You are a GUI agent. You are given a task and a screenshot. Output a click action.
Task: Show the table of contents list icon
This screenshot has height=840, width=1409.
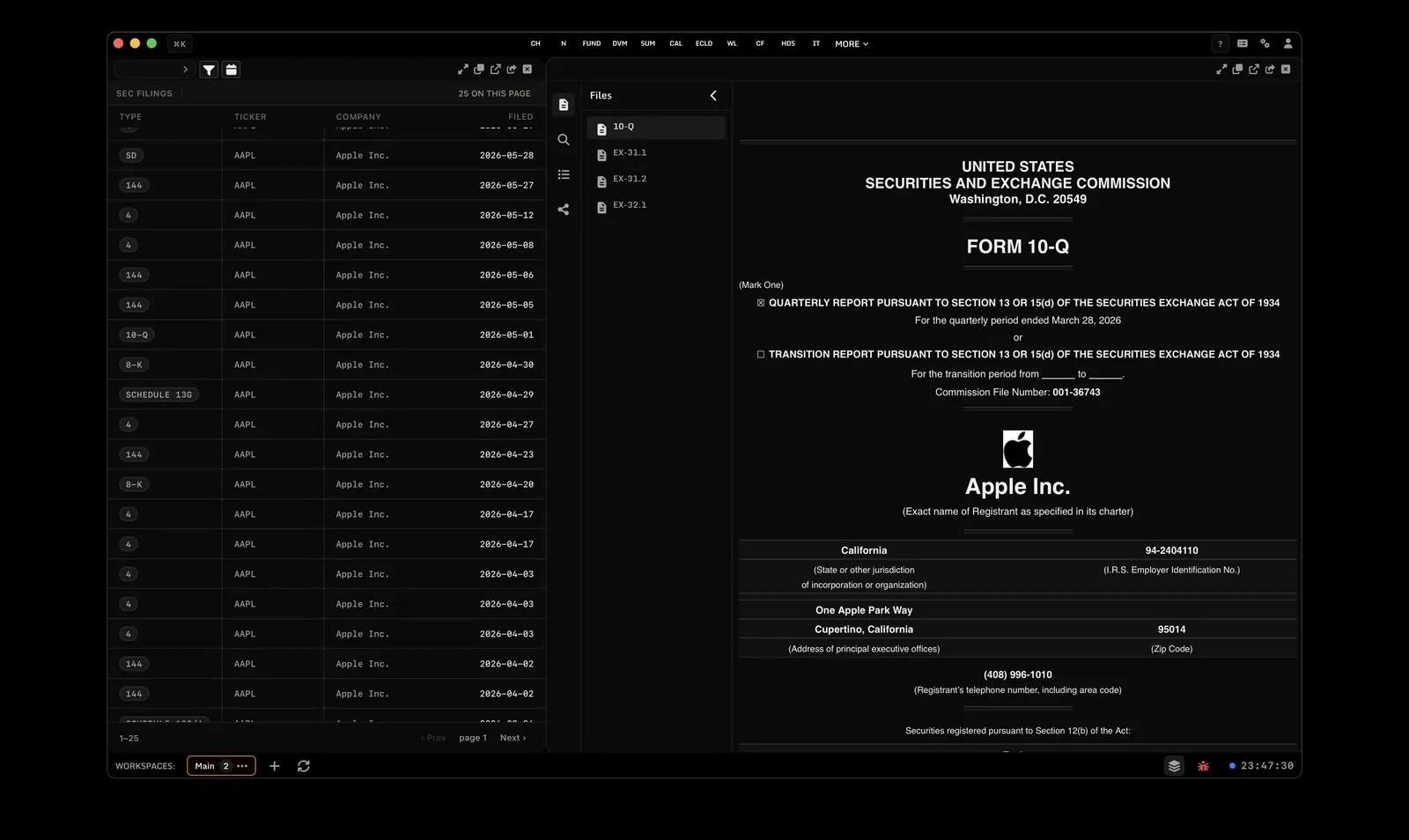coord(564,175)
